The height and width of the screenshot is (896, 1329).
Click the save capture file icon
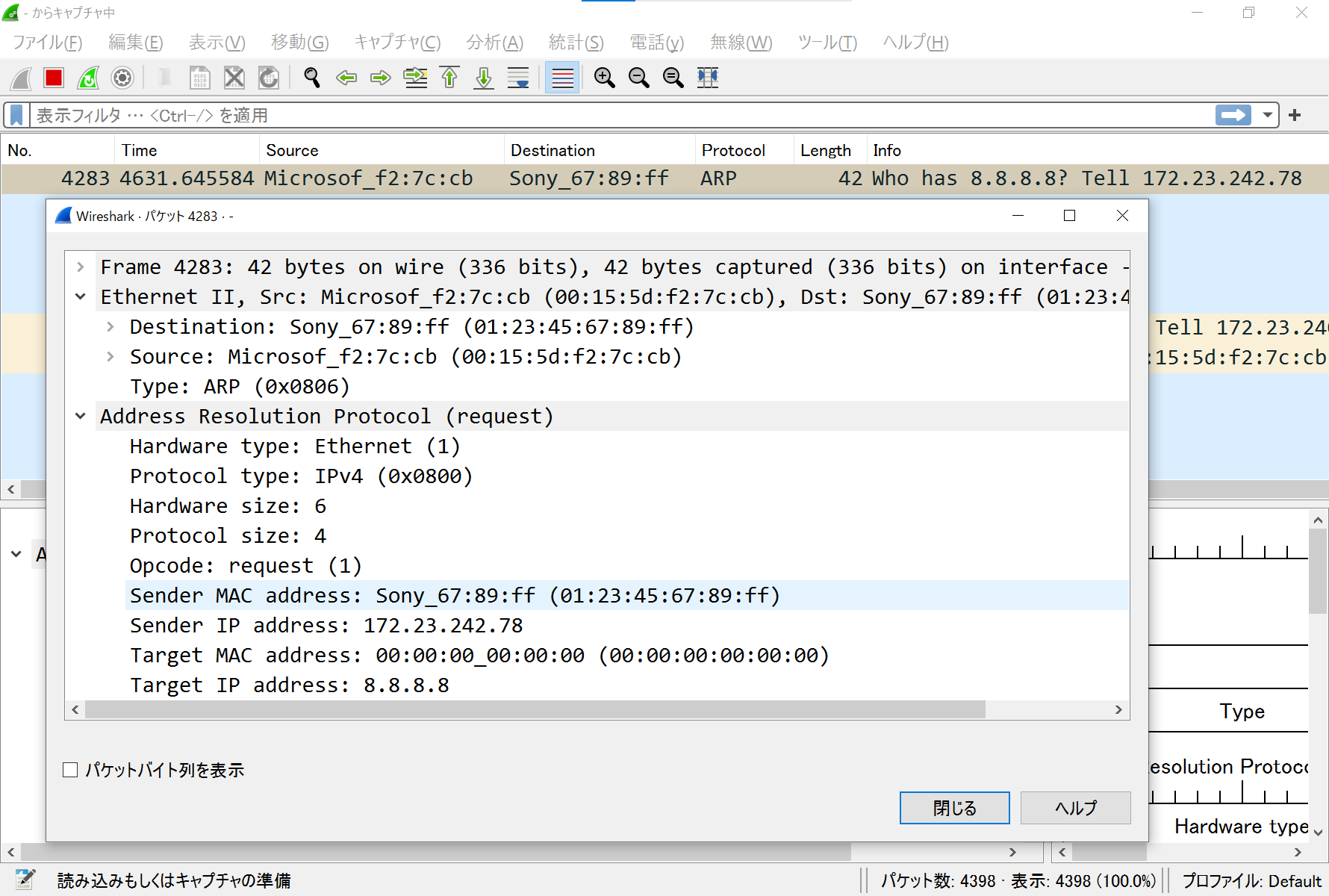[200, 78]
